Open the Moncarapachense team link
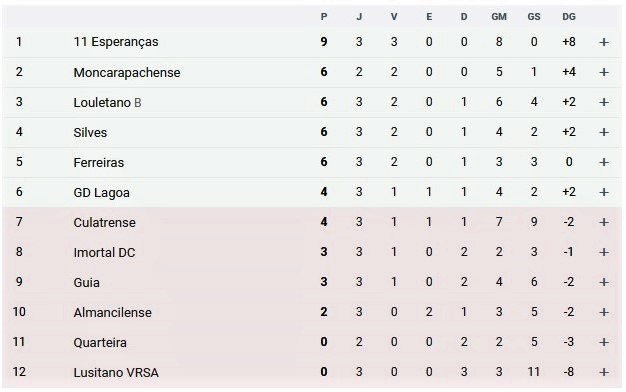 click(x=127, y=72)
